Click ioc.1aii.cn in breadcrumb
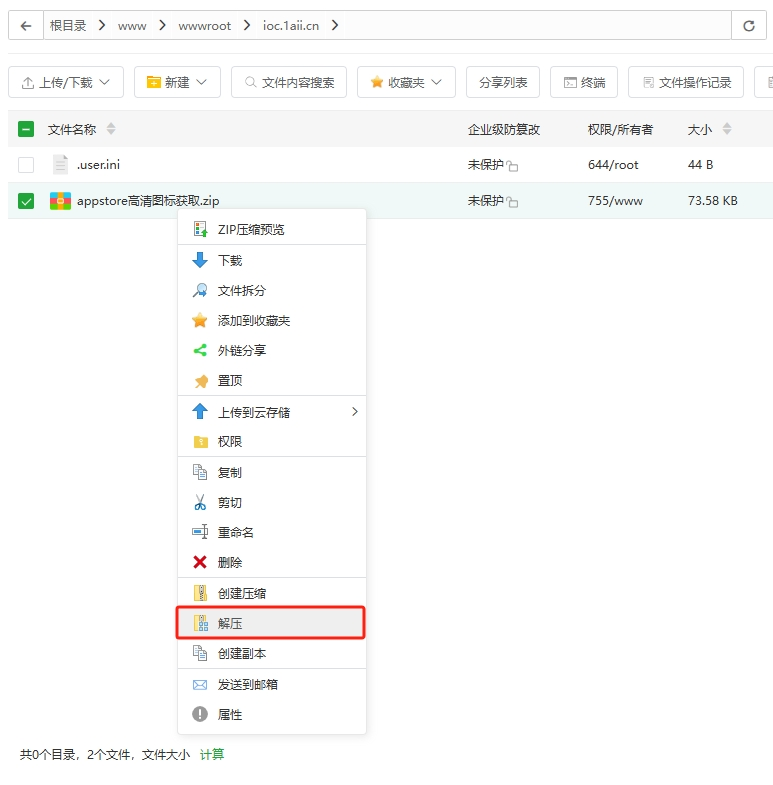 pyautogui.click(x=291, y=26)
